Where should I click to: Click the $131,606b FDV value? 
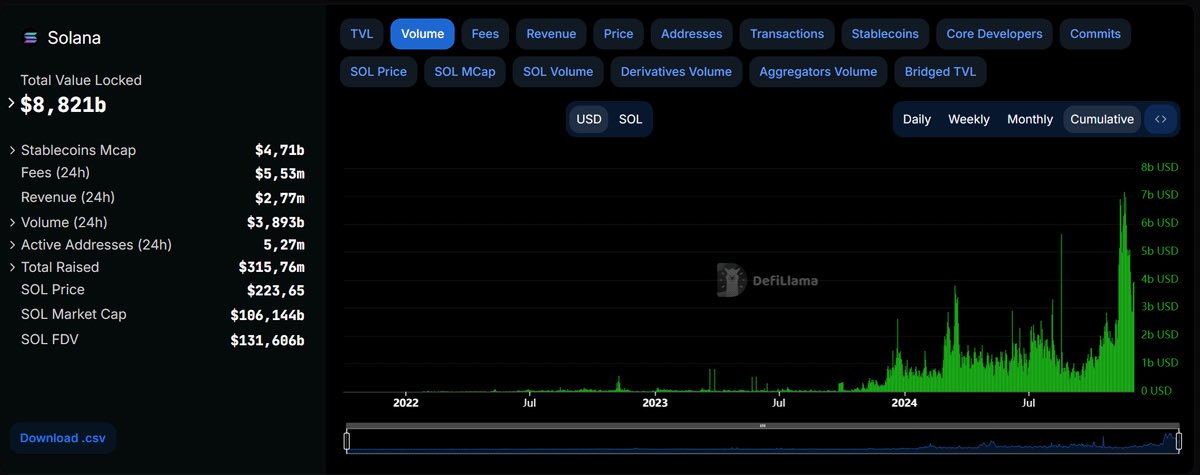pyautogui.click(x=267, y=340)
